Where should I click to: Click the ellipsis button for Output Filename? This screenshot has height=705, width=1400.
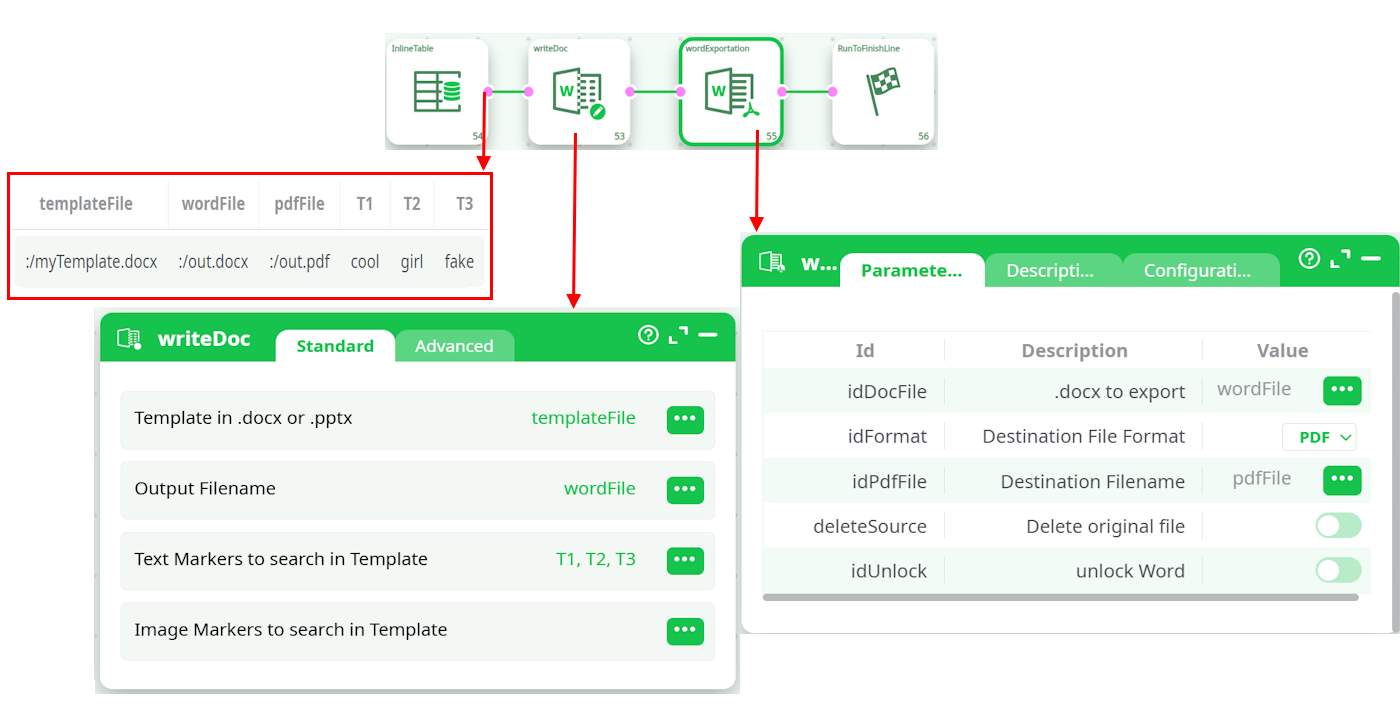click(685, 490)
